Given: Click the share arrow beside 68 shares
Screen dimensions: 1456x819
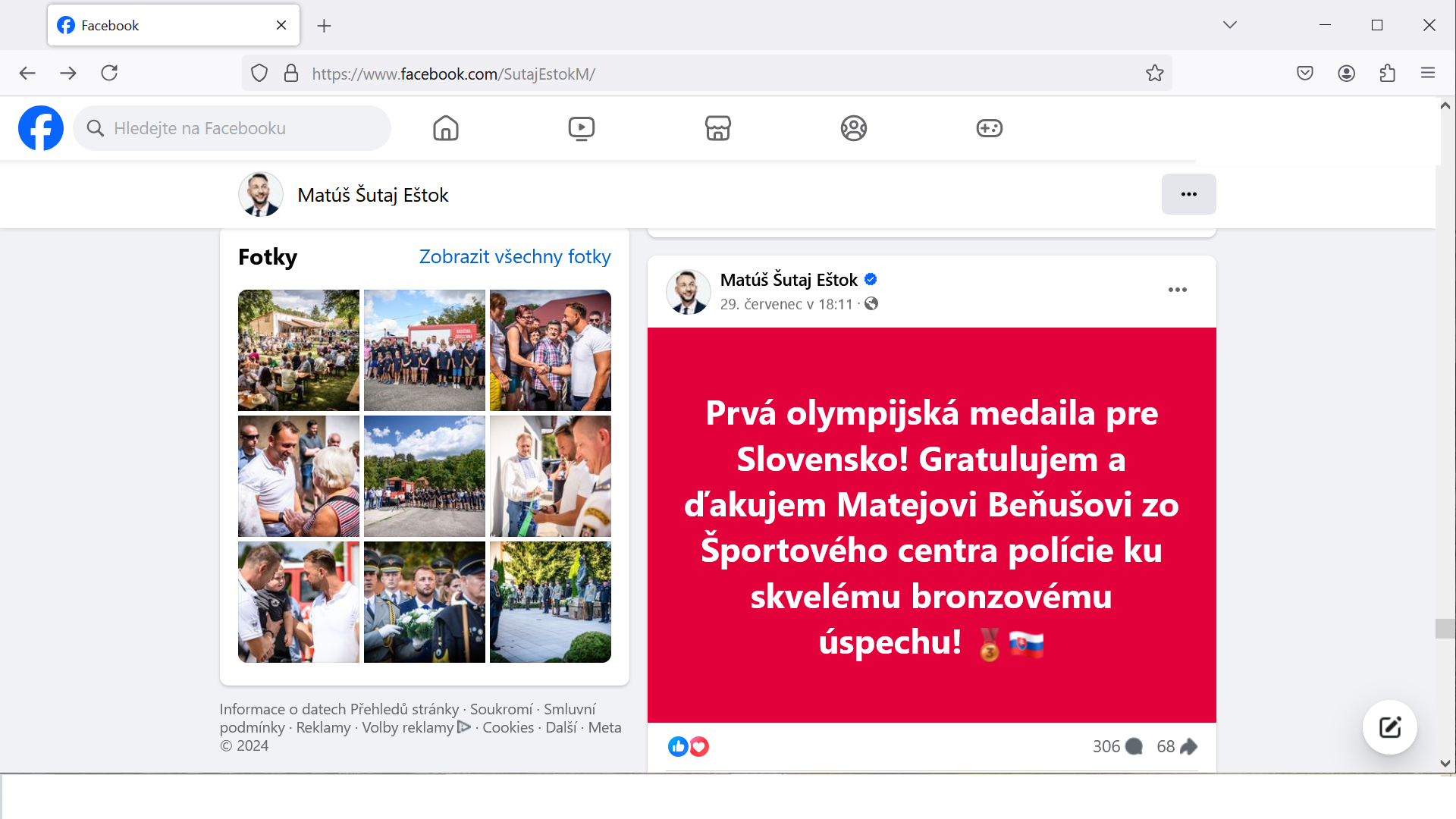Looking at the screenshot, I should click(1189, 747).
